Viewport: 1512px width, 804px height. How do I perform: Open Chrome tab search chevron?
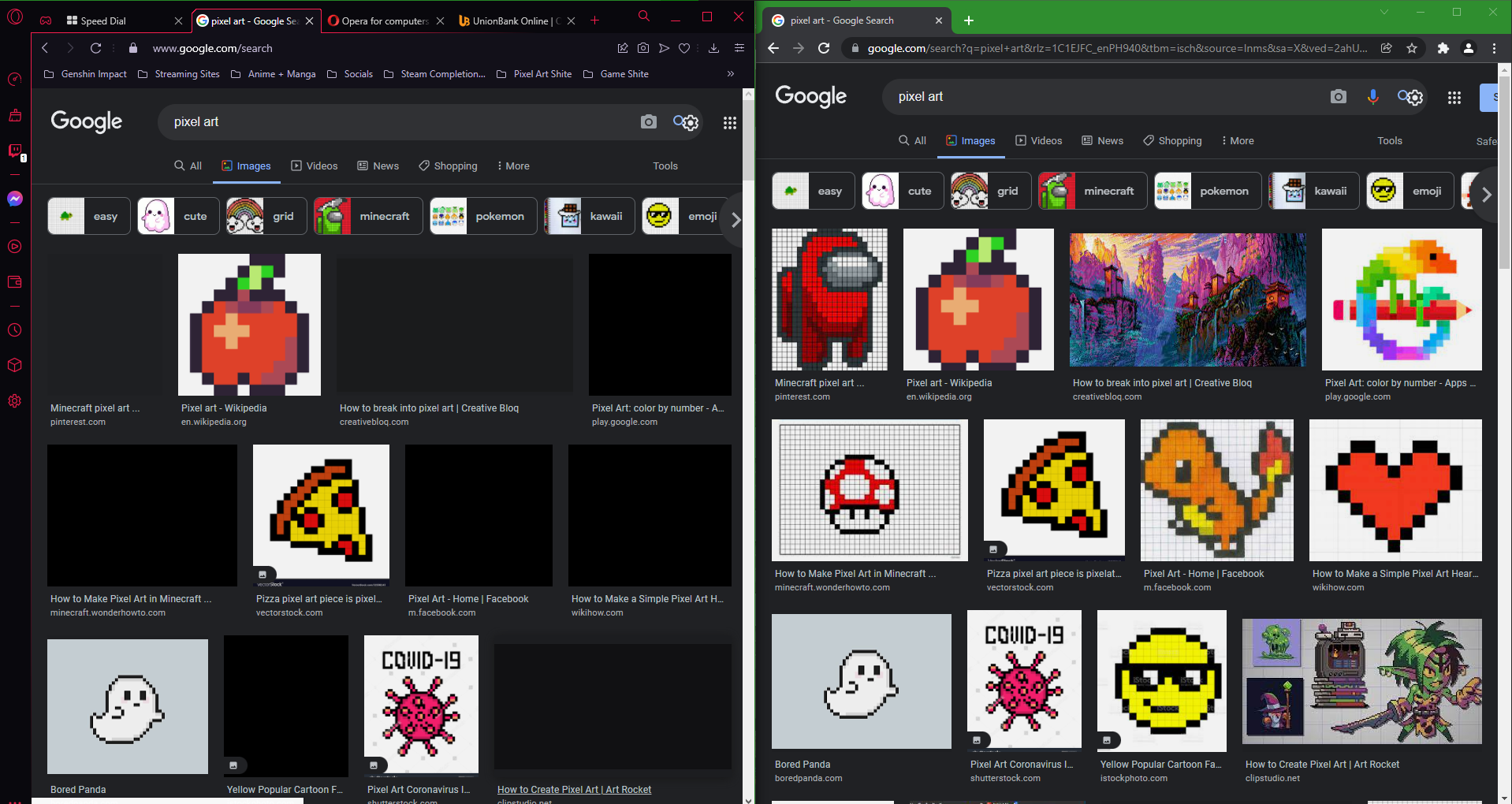coord(1384,13)
